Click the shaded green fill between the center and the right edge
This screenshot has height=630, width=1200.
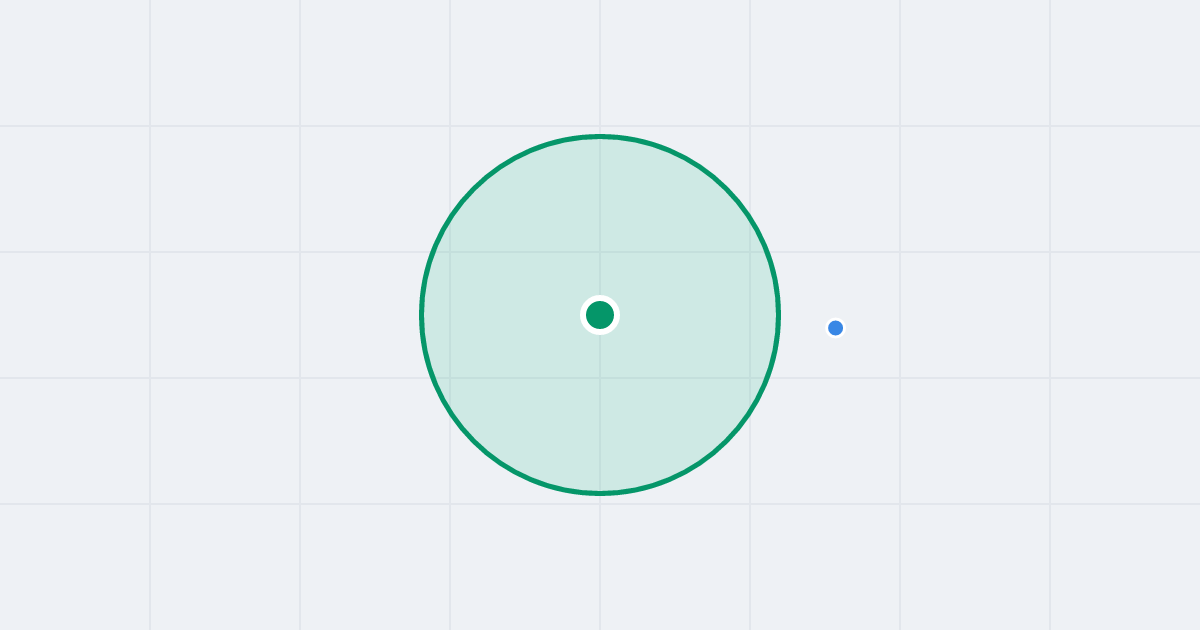tap(690, 315)
